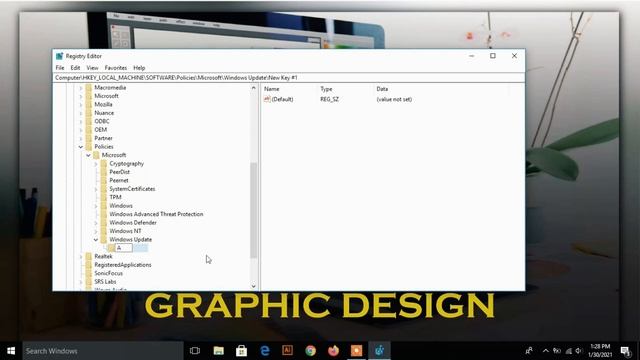Open Task View on the taskbar
This screenshot has width=640, height=360.
click(x=195, y=351)
